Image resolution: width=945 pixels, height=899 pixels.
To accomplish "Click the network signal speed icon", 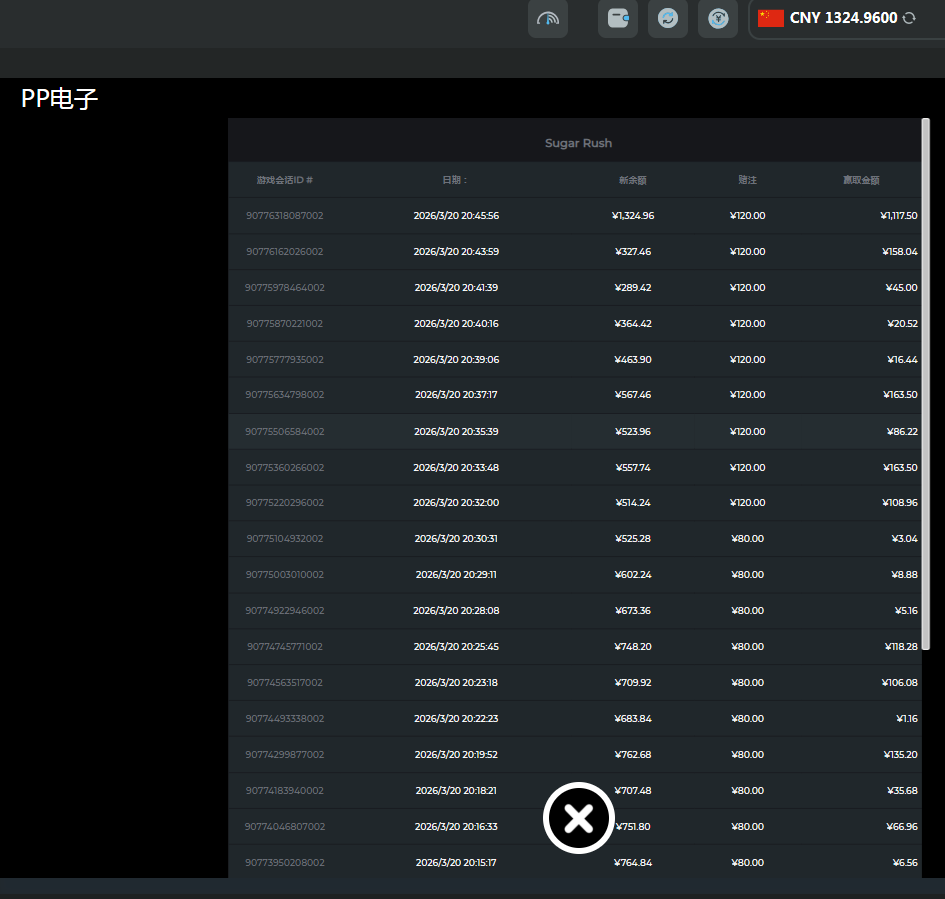I will click(548, 18).
